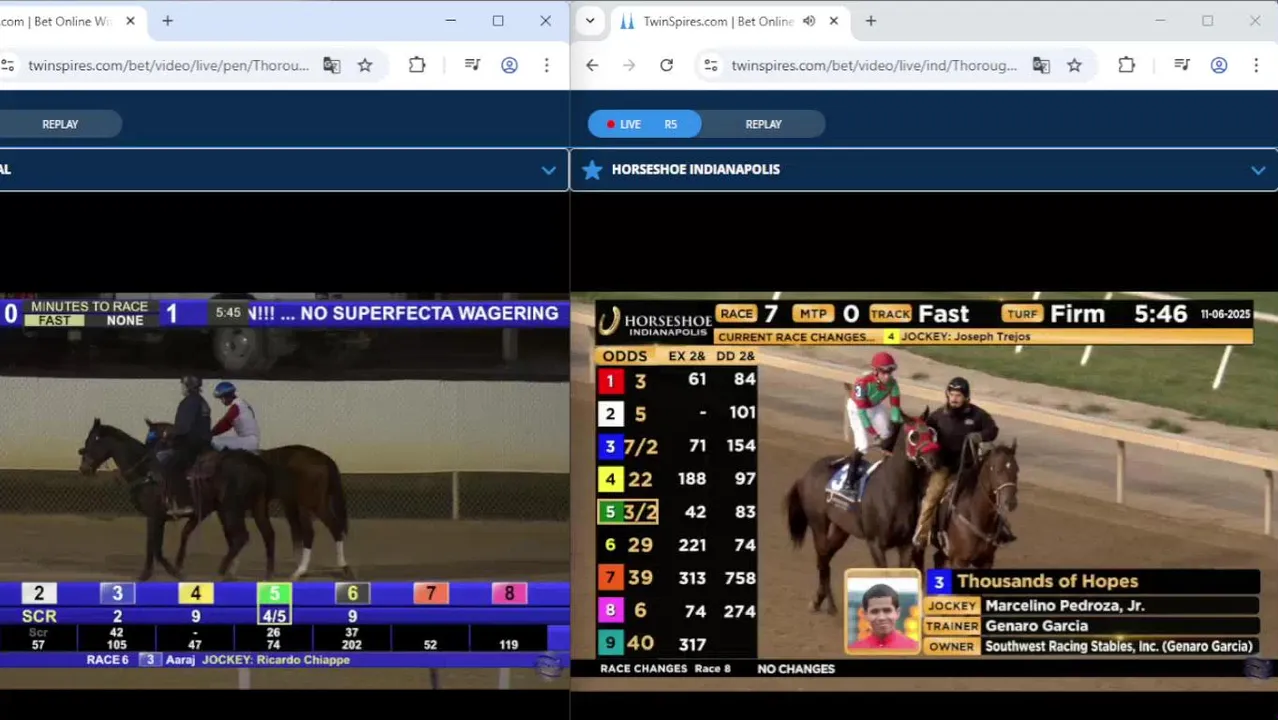The width and height of the screenshot is (1278, 720).
Task: Bookmark page star in left browser window
Action: (365, 65)
